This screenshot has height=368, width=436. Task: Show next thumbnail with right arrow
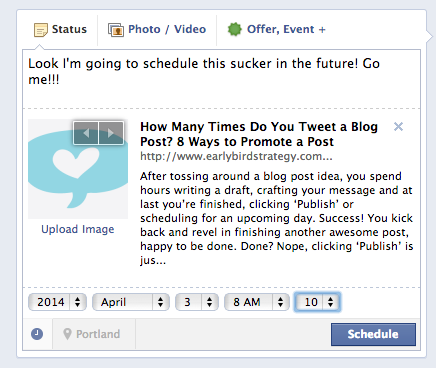(x=111, y=133)
